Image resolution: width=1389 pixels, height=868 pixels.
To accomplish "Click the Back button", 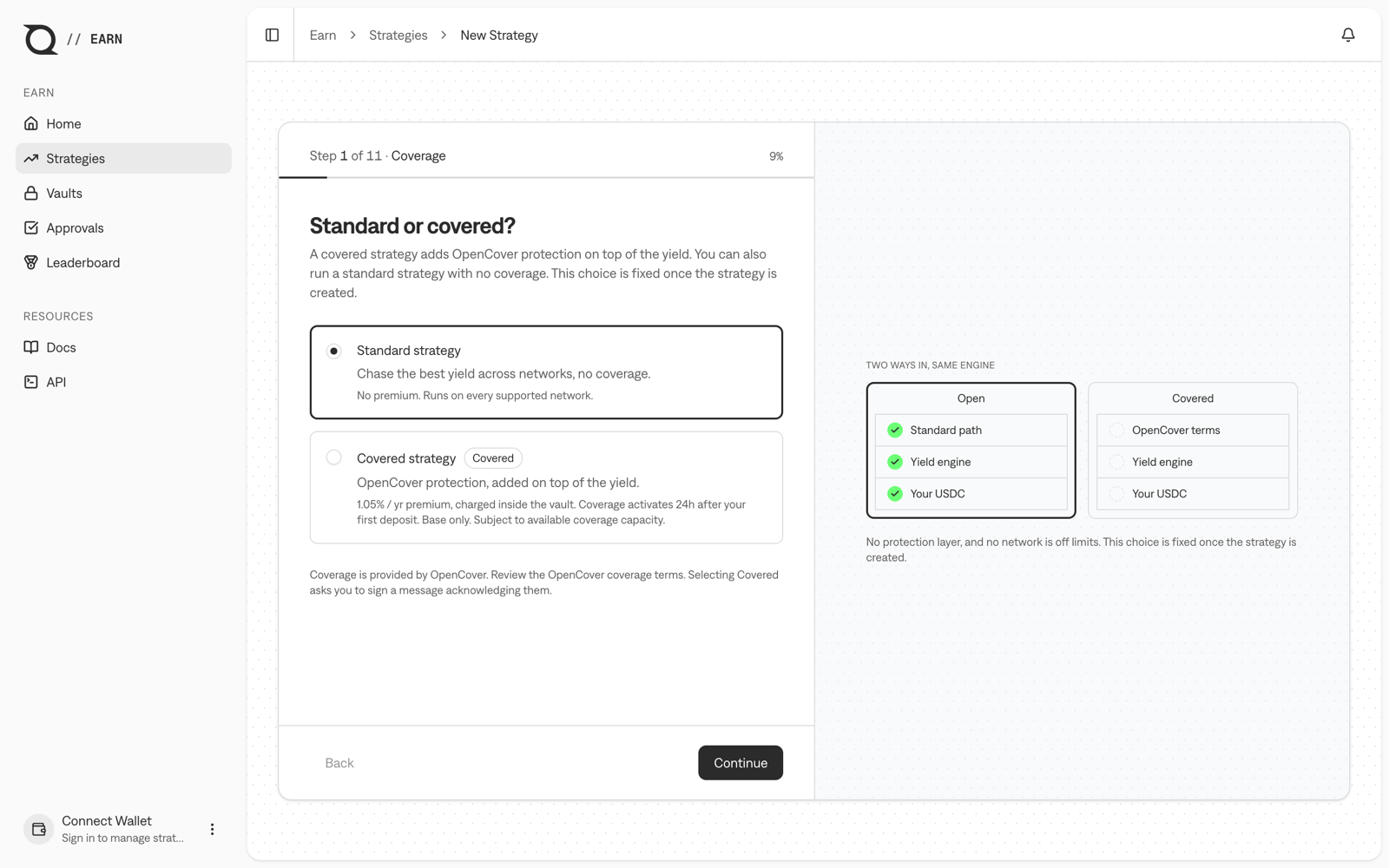I will click(339, 762).
